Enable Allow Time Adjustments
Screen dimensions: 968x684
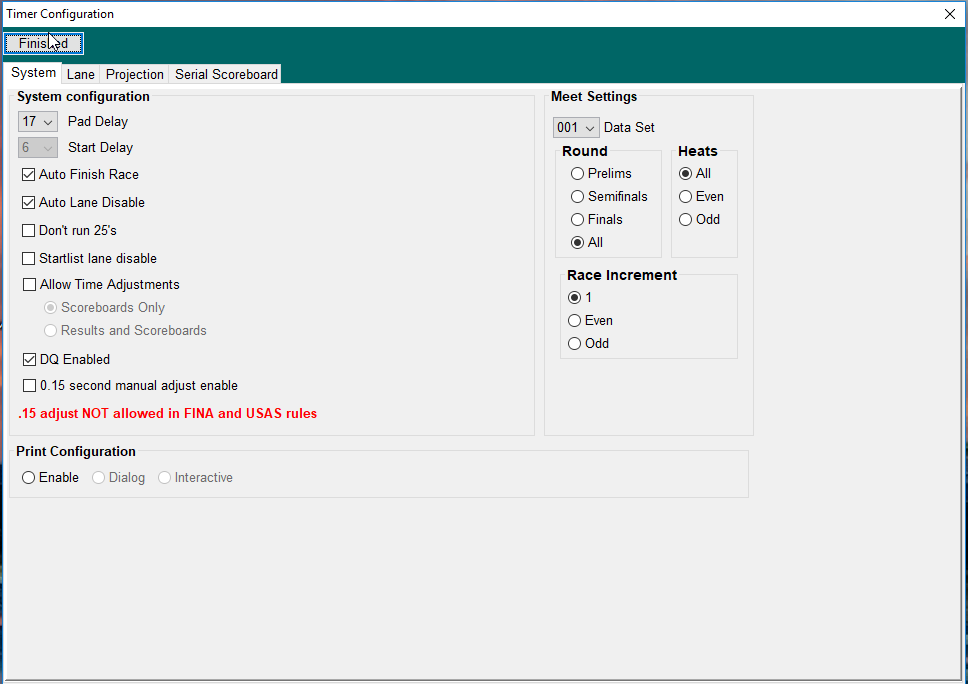click(29, 285)
